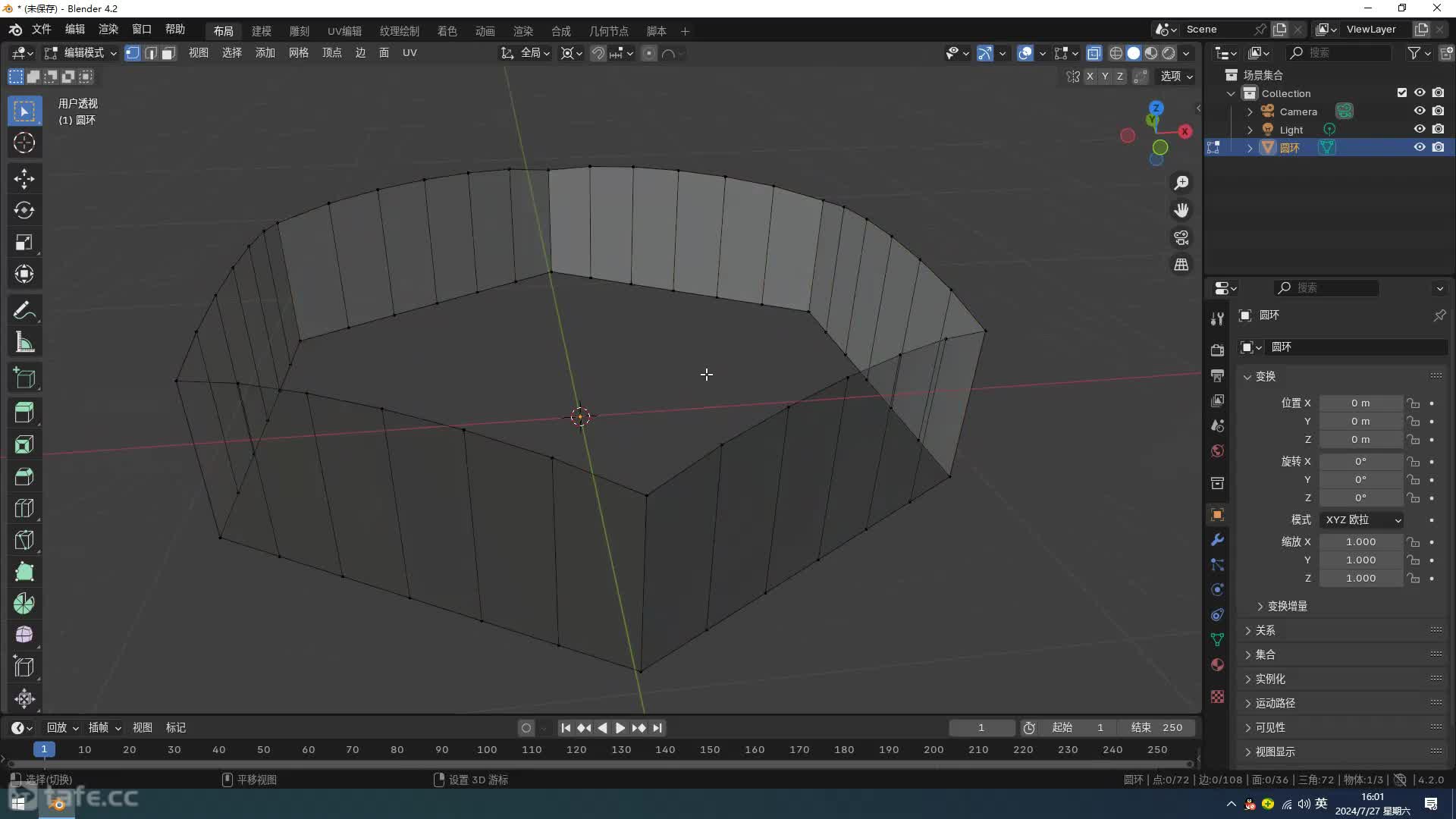Open the 文件 menu
The image size is (1456, 819).
click(41, 30)
